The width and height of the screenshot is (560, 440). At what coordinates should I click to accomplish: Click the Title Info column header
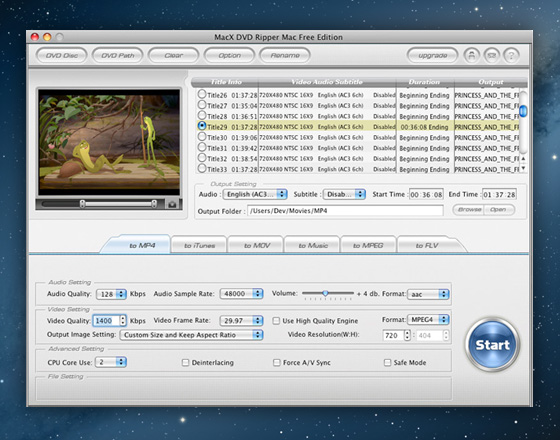click(x=226, y=82)
